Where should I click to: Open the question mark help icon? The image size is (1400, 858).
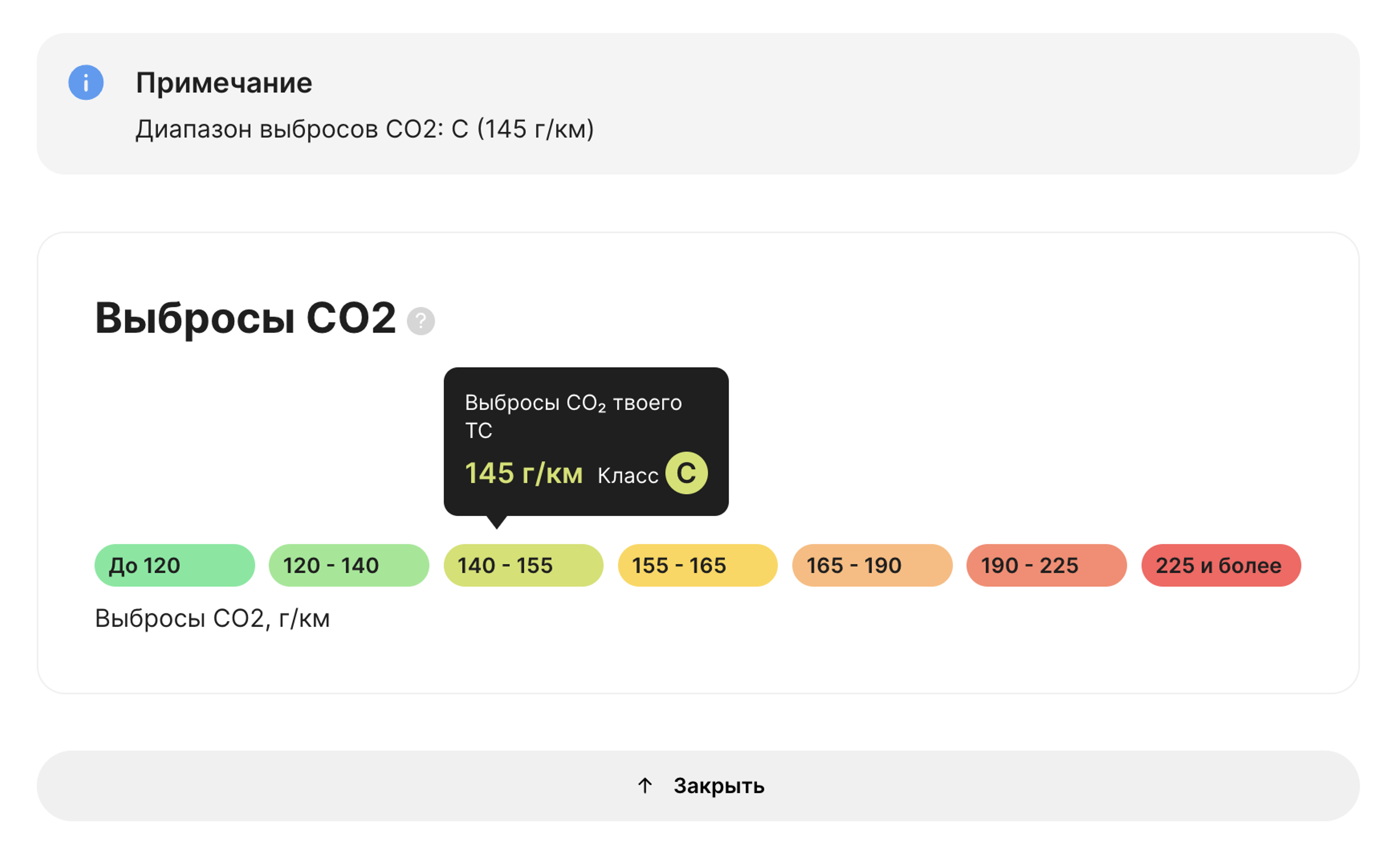[420, 321]
